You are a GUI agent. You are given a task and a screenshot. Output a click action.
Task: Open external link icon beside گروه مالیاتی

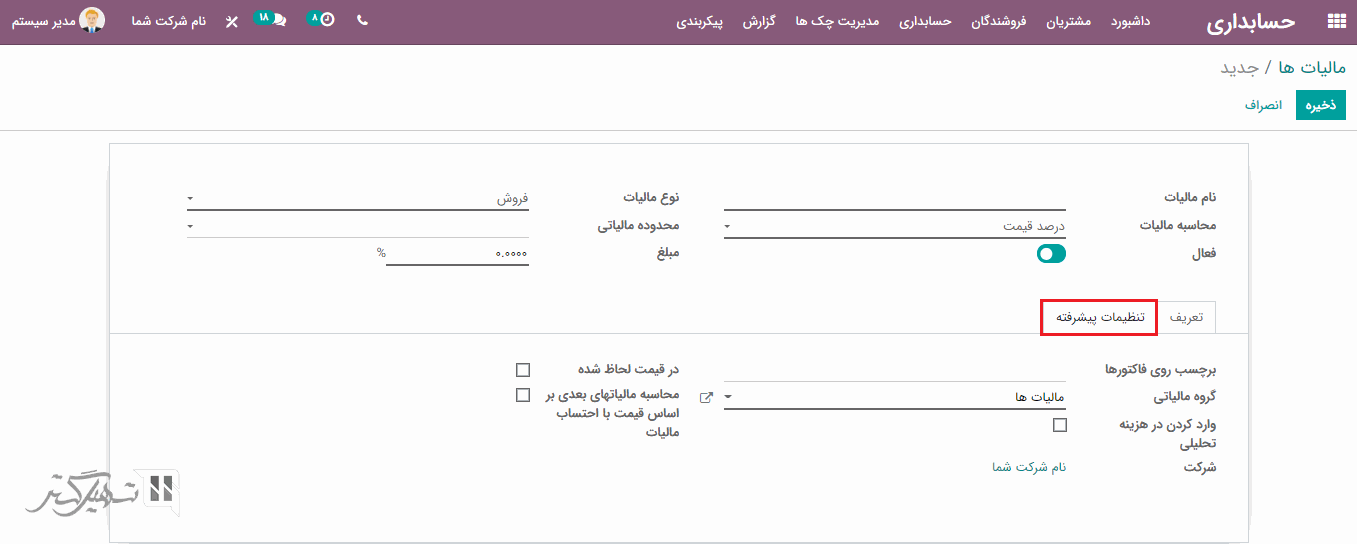pos(706,398)
